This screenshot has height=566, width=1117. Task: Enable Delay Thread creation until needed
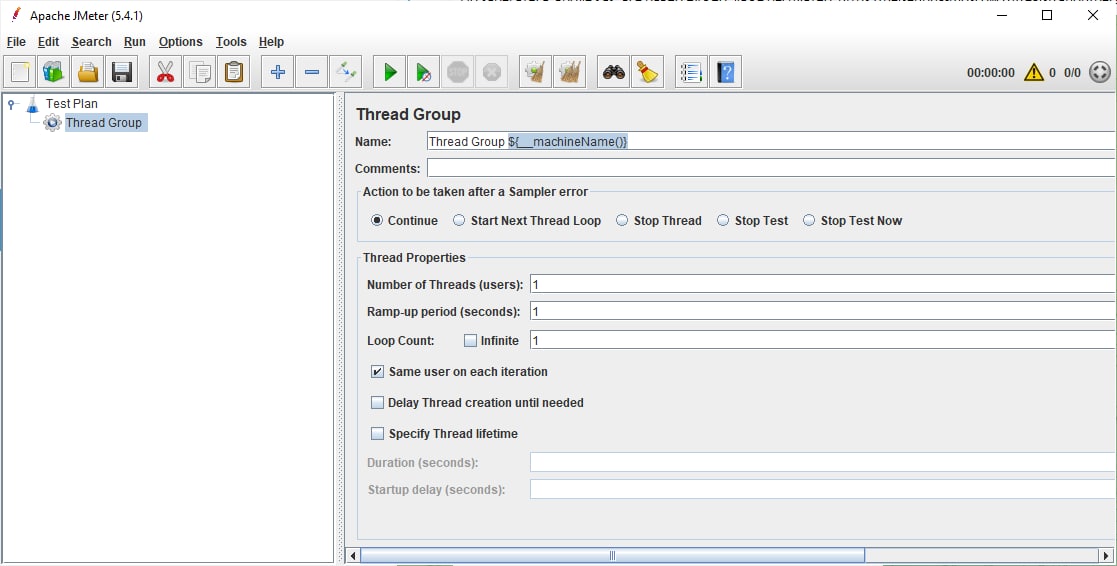(378, 403)
